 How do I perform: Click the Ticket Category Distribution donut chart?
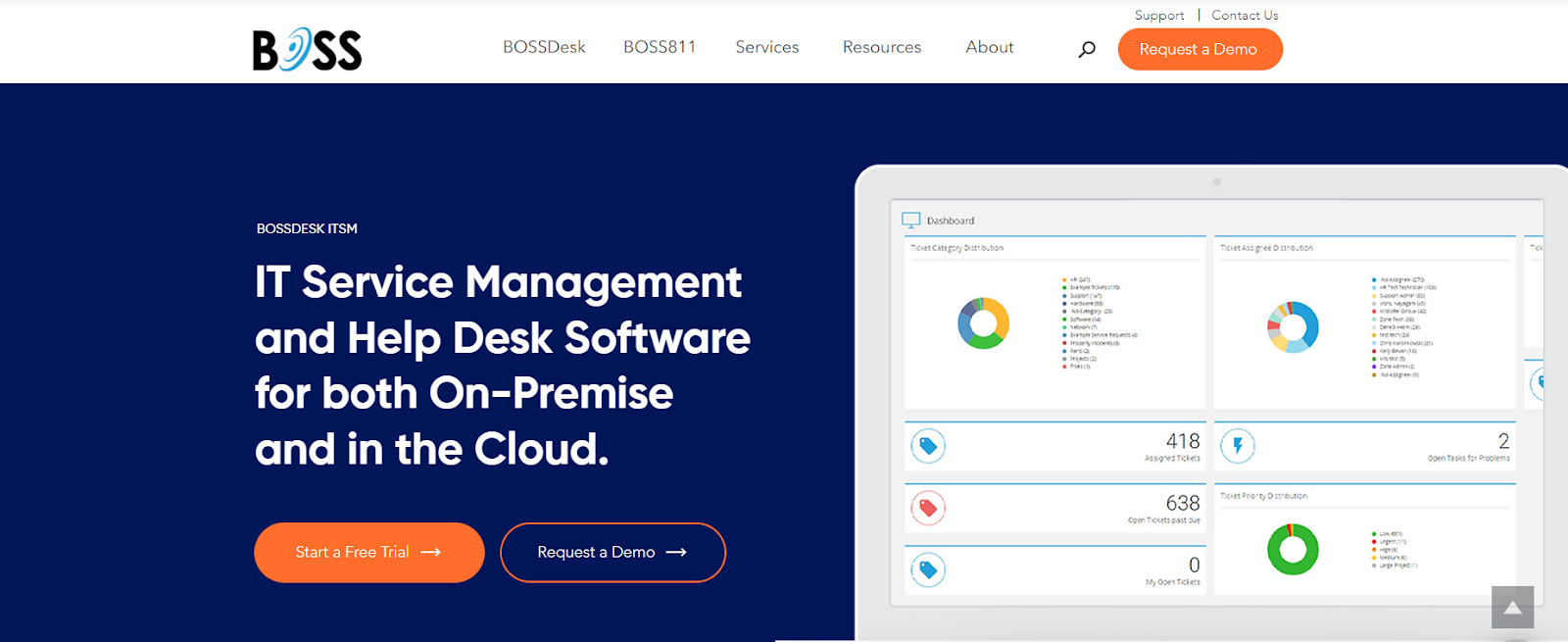983,323
